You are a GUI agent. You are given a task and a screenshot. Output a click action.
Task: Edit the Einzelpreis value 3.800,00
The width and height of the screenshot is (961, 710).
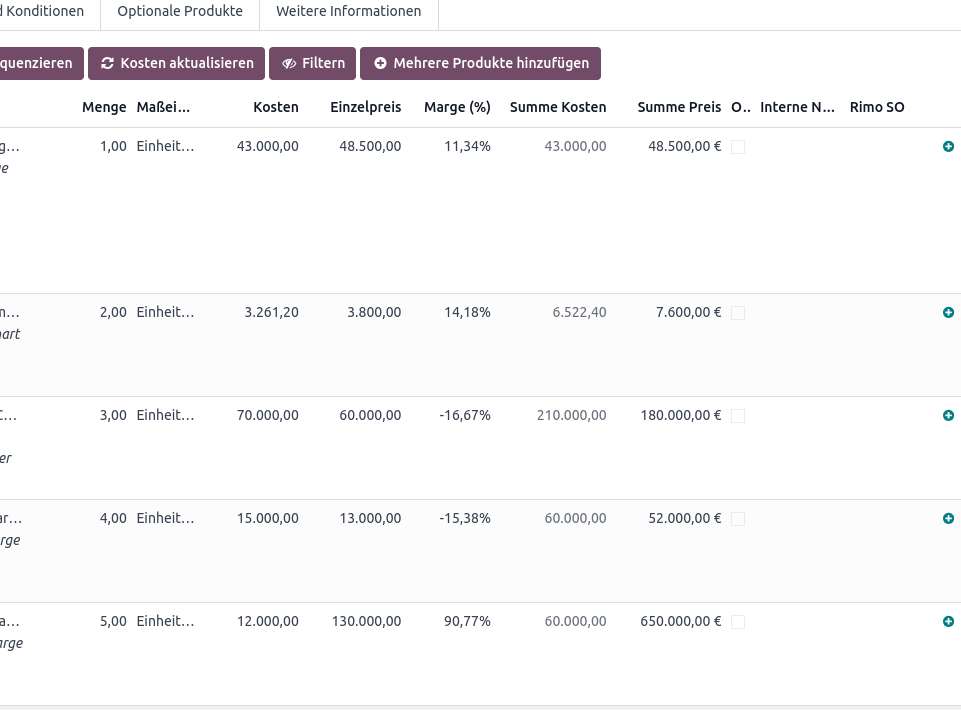pos(374,312)
